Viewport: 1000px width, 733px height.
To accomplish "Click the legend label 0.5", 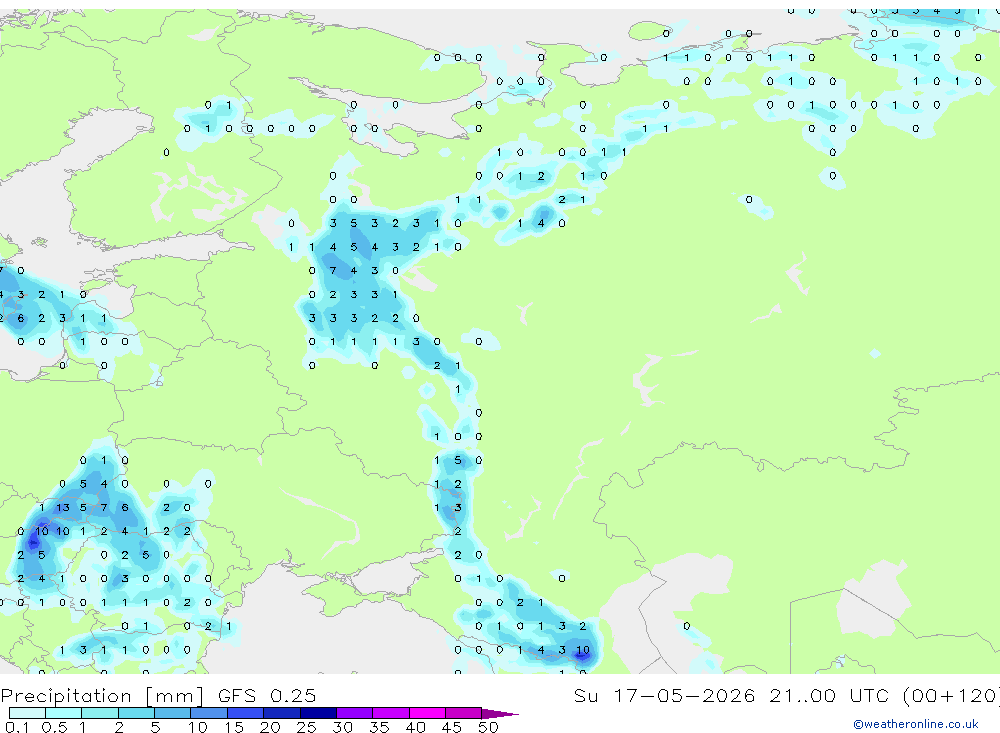I will [54, 727].
